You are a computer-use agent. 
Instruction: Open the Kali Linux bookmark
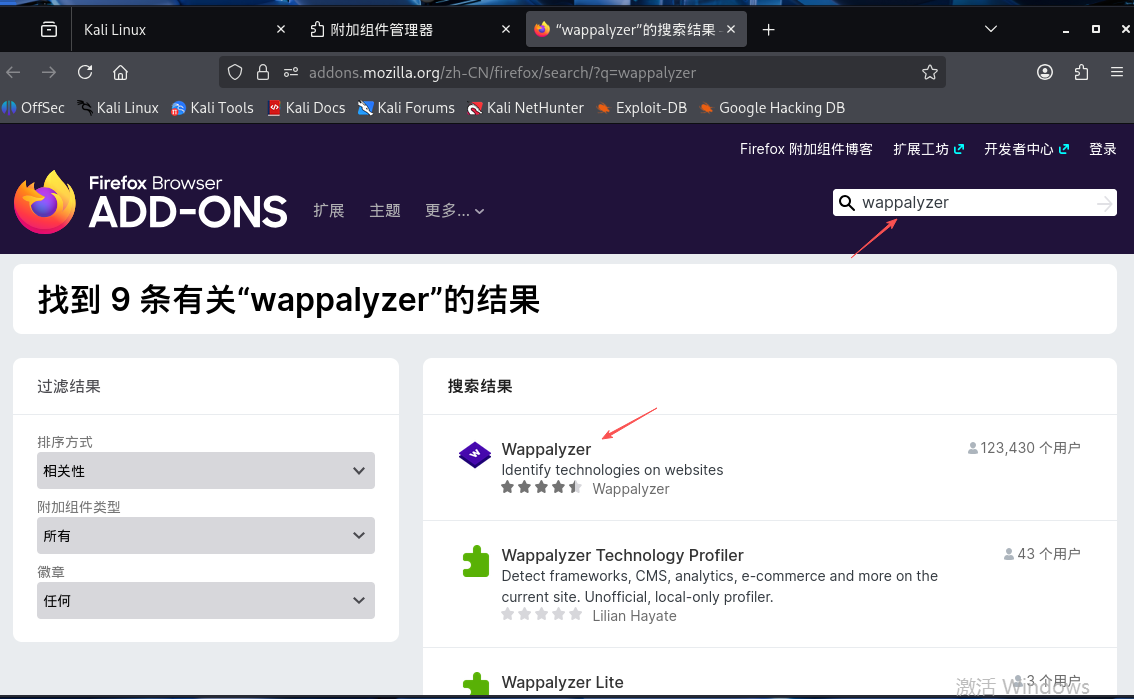tap(118, 108)
